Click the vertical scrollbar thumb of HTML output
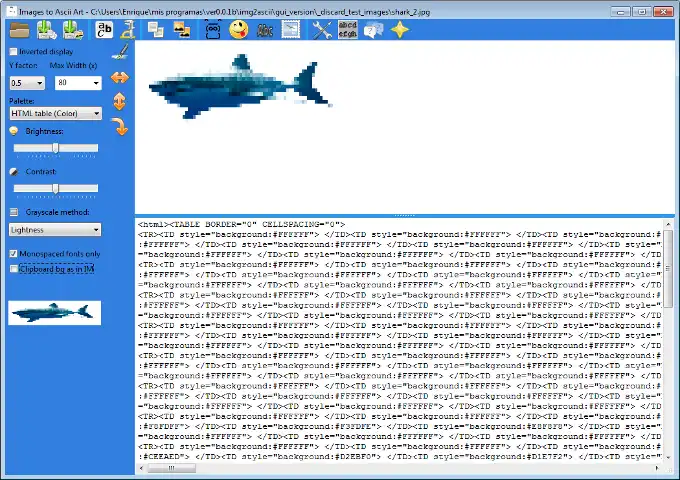 (668, 268)
